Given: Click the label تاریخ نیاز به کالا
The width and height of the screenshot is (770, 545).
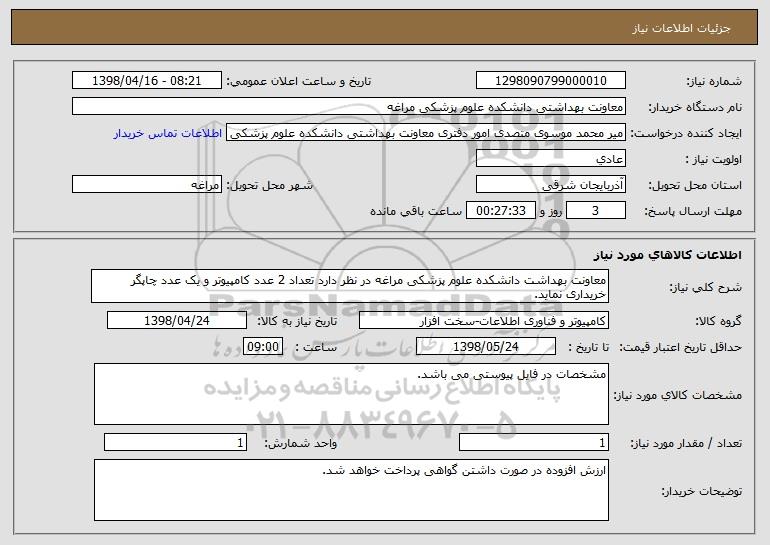Looking at the screenshot, I should pyautogui.click(x=297, y=322).
